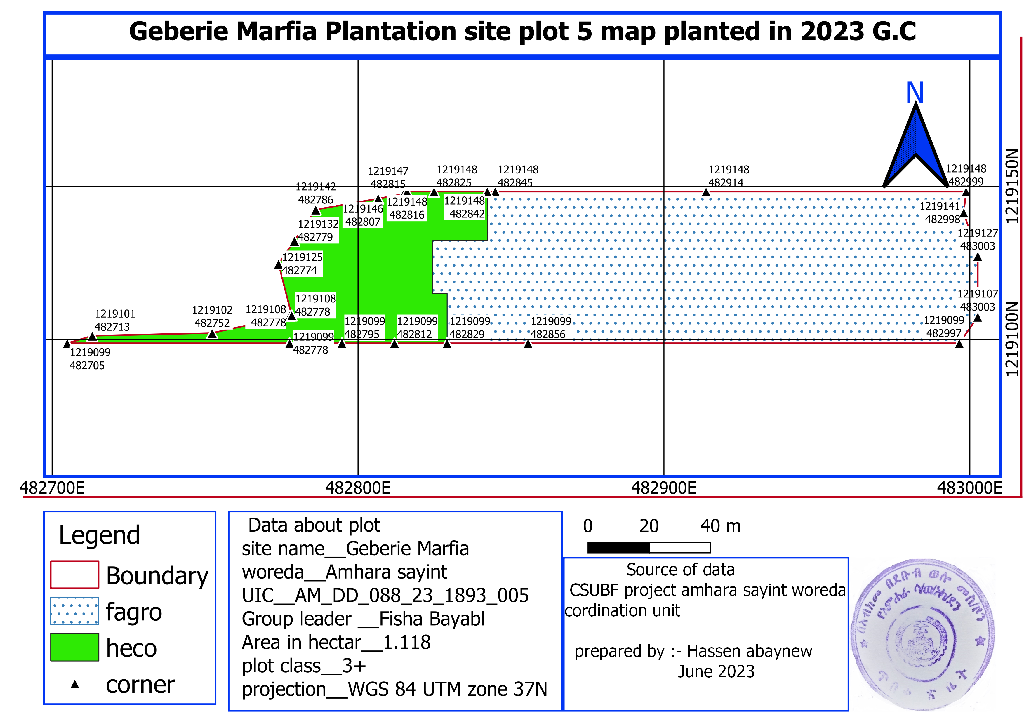Click the 482800E axis label
Viewport: 1024px width, 724px height.
click(358, 489)
